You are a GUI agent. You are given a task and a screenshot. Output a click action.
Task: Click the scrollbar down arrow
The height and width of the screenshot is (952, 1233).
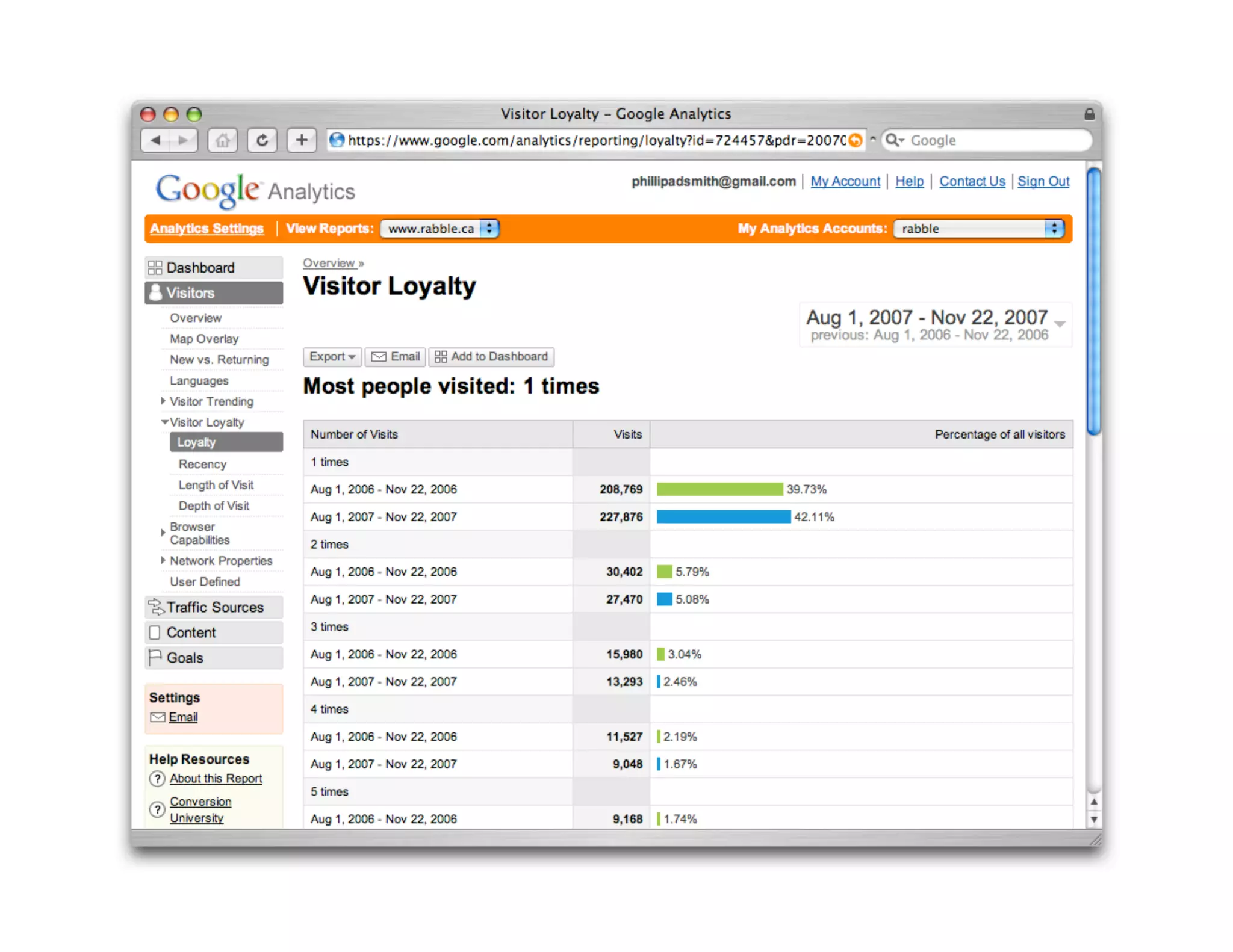(x=1094, y=820)
